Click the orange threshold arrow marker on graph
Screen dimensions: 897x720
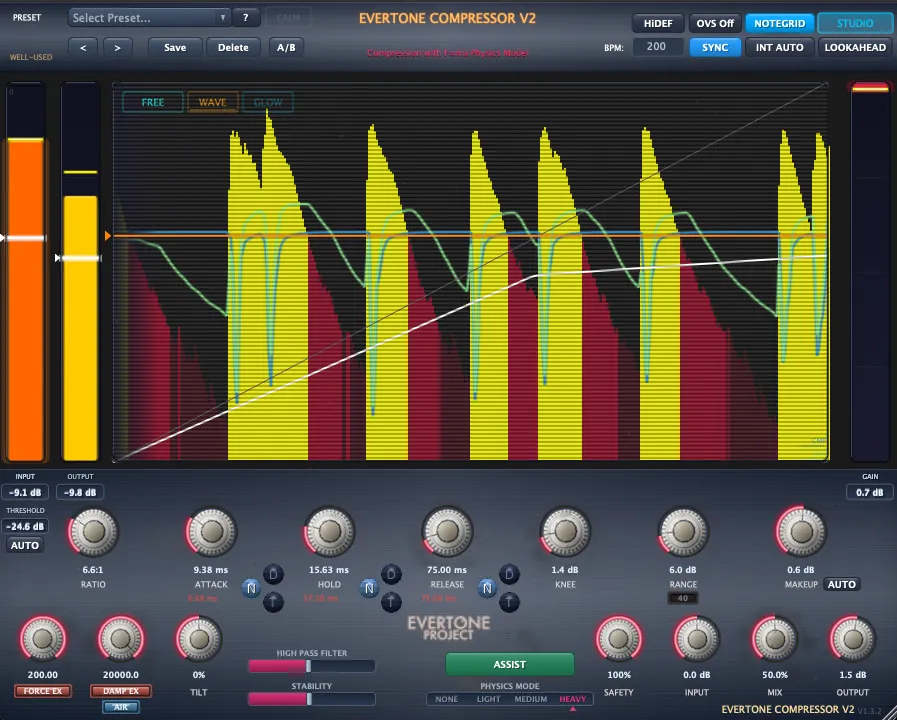point(108,236)
